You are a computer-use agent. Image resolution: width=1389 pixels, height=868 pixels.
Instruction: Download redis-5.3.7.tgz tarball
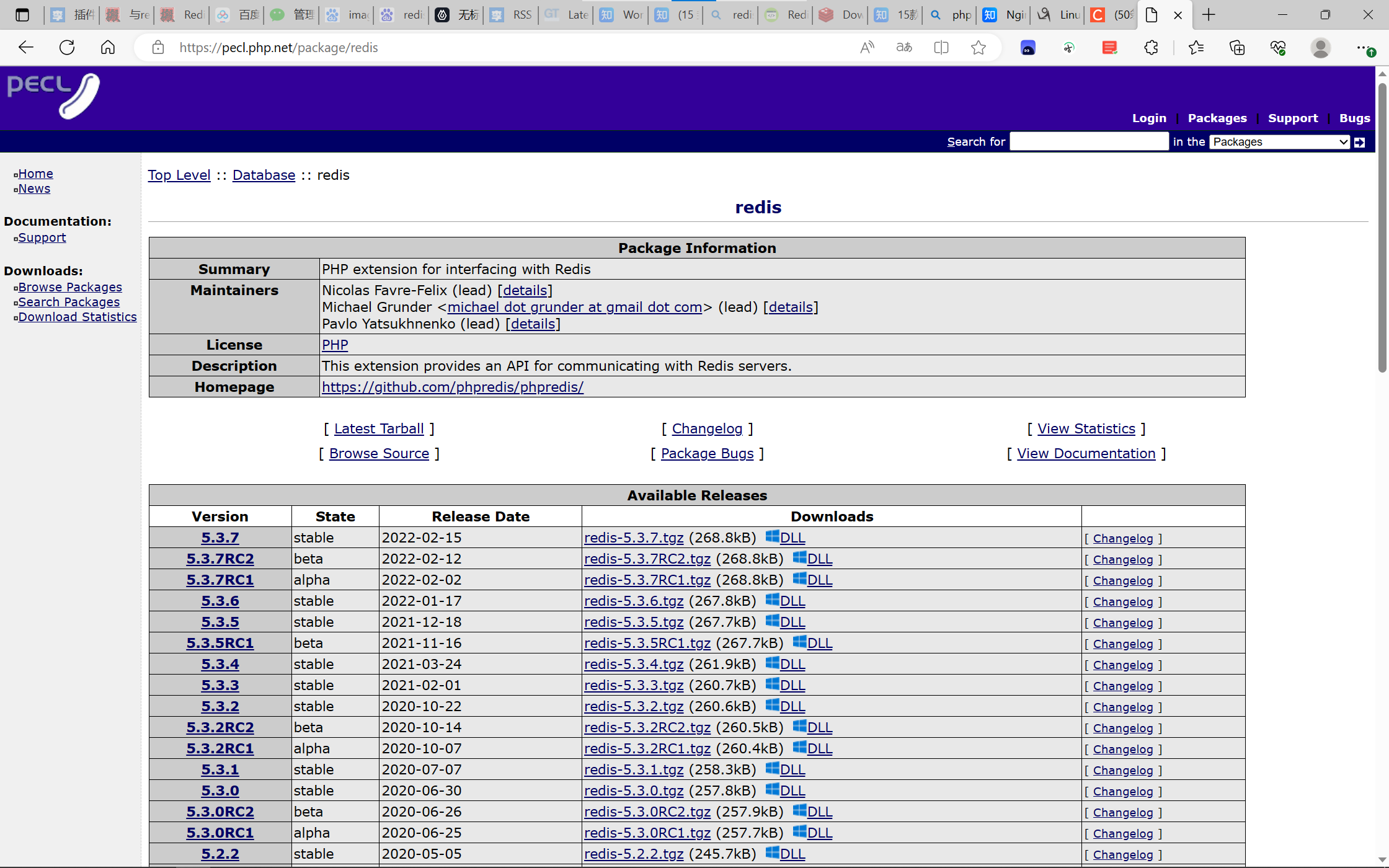[634, 538]
